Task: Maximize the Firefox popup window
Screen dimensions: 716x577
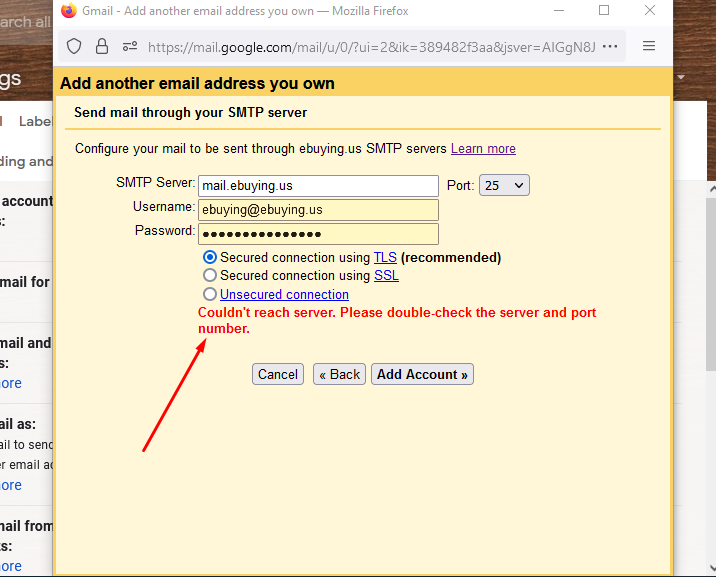Action: [604, 10]
